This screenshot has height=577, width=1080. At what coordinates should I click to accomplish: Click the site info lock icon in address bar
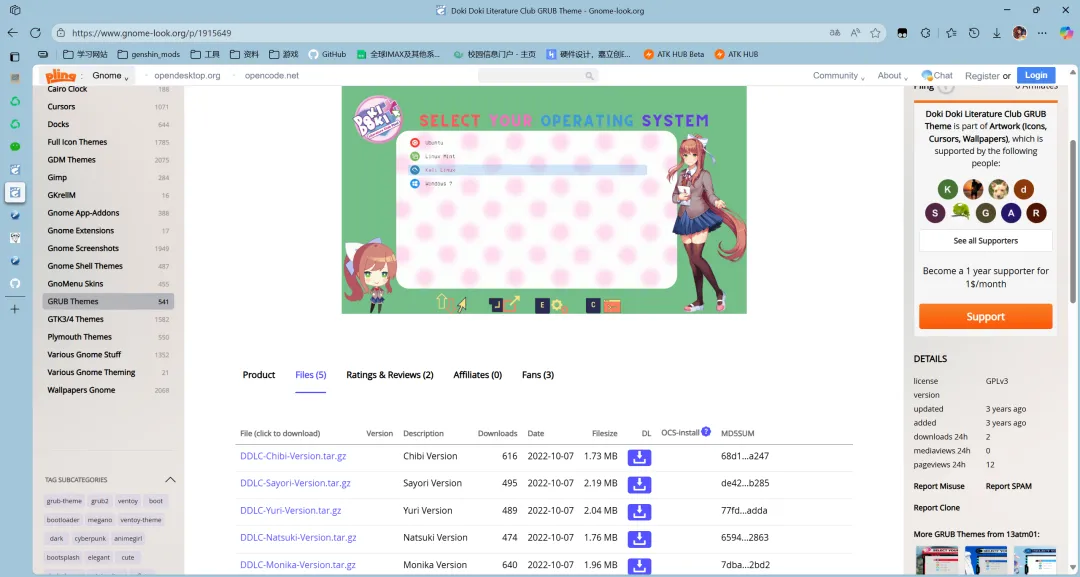(x=61, y=32)
